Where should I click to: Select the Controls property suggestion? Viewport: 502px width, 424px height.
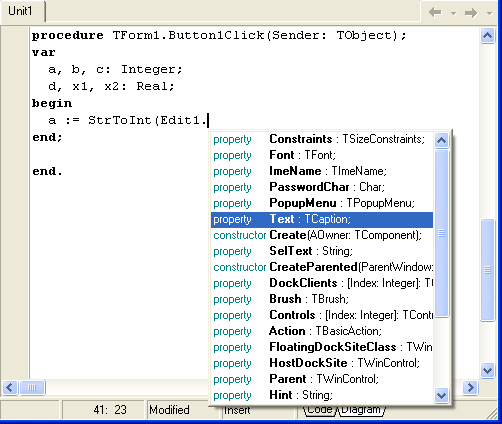tap(322, 315)
